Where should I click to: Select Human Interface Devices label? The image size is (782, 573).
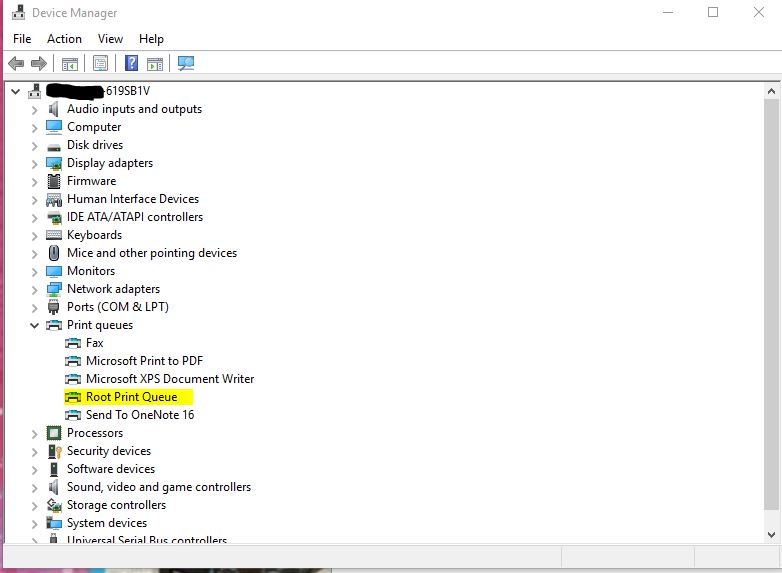[x=133, y=199]
